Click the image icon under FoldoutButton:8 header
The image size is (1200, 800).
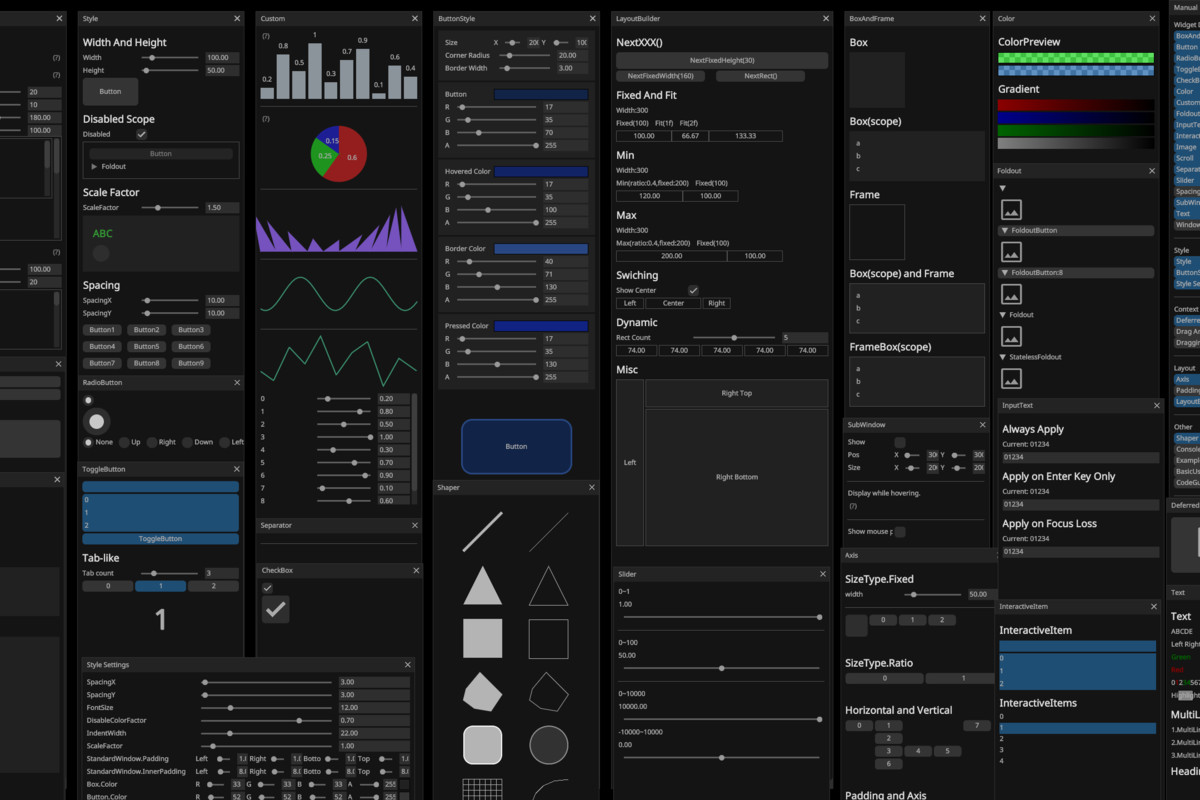[x=1011, y=294]
